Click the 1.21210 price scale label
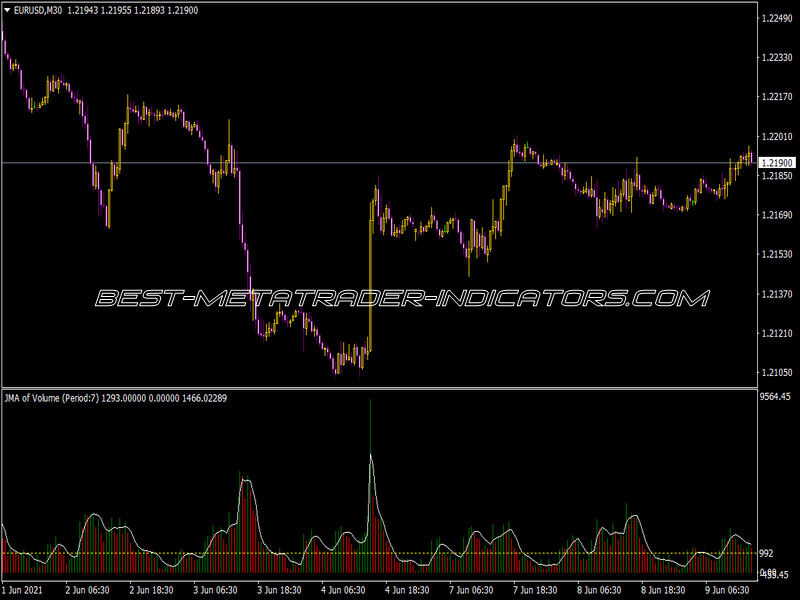This screenshot has height=600, width=800. point(777,333)
